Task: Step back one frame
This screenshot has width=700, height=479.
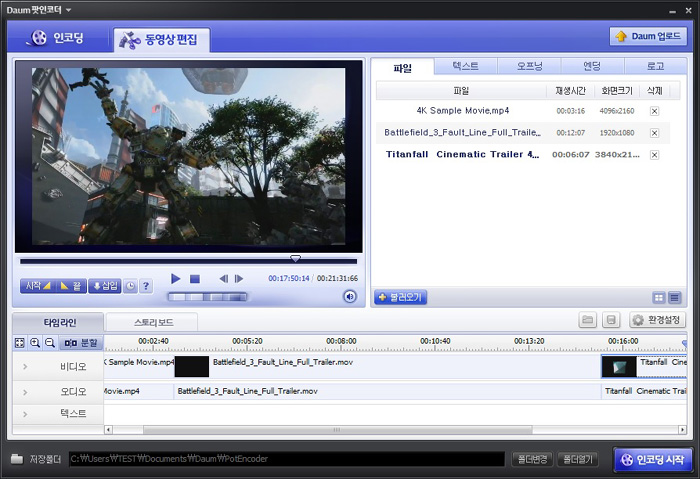Action: tap(224, 279)
